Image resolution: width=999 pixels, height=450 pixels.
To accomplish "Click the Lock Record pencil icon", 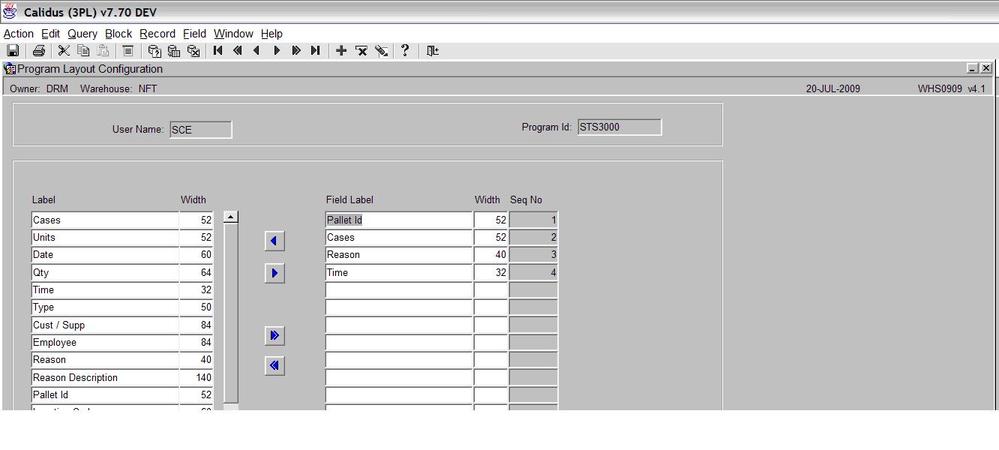I will [x=382, y=50].
